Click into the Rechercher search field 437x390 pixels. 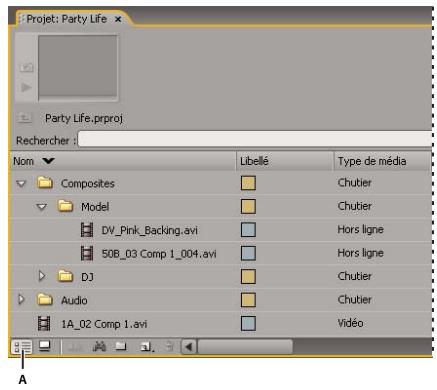(x=255, y=139)
